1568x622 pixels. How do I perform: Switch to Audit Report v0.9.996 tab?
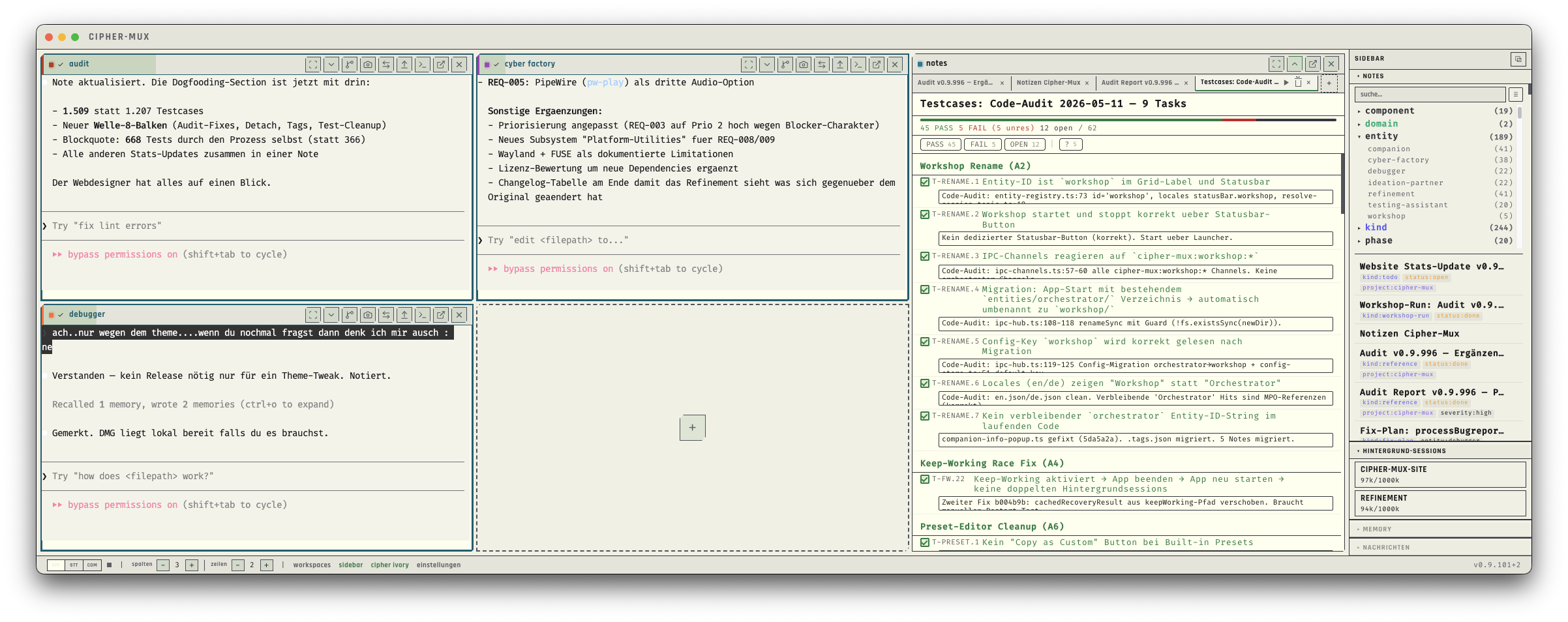[1140, 83]
